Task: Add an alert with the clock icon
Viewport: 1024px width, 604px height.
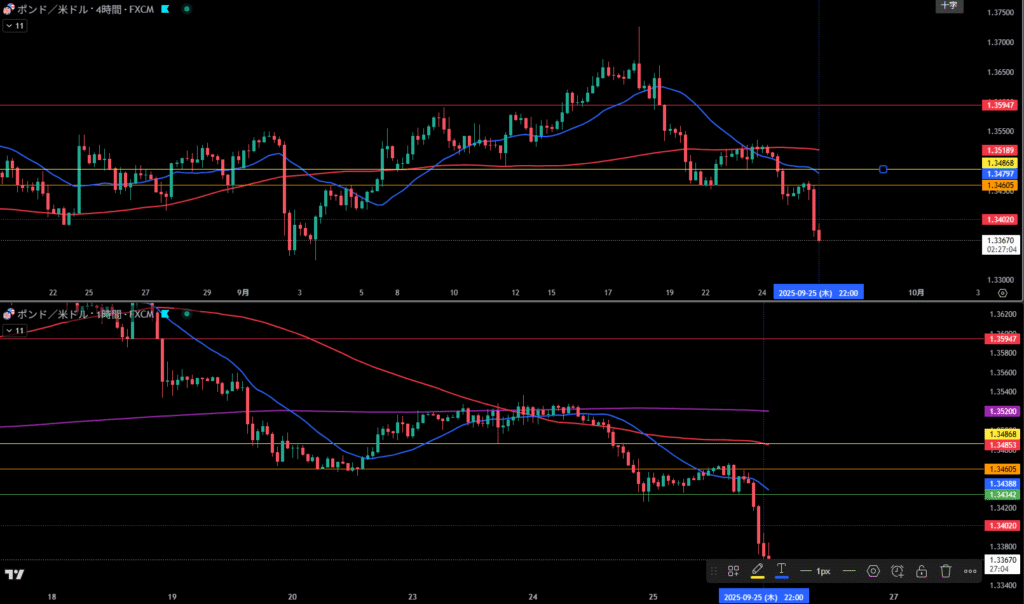Action: 897,571
